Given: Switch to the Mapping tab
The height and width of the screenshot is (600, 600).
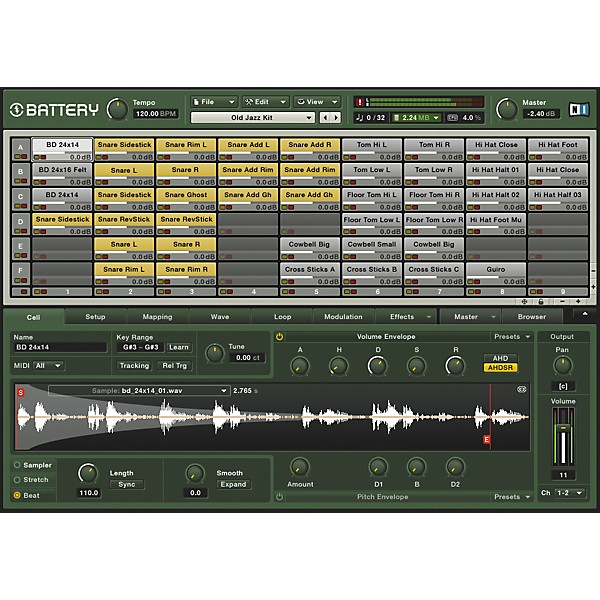Looking at the screenshot, I should 157,316.
